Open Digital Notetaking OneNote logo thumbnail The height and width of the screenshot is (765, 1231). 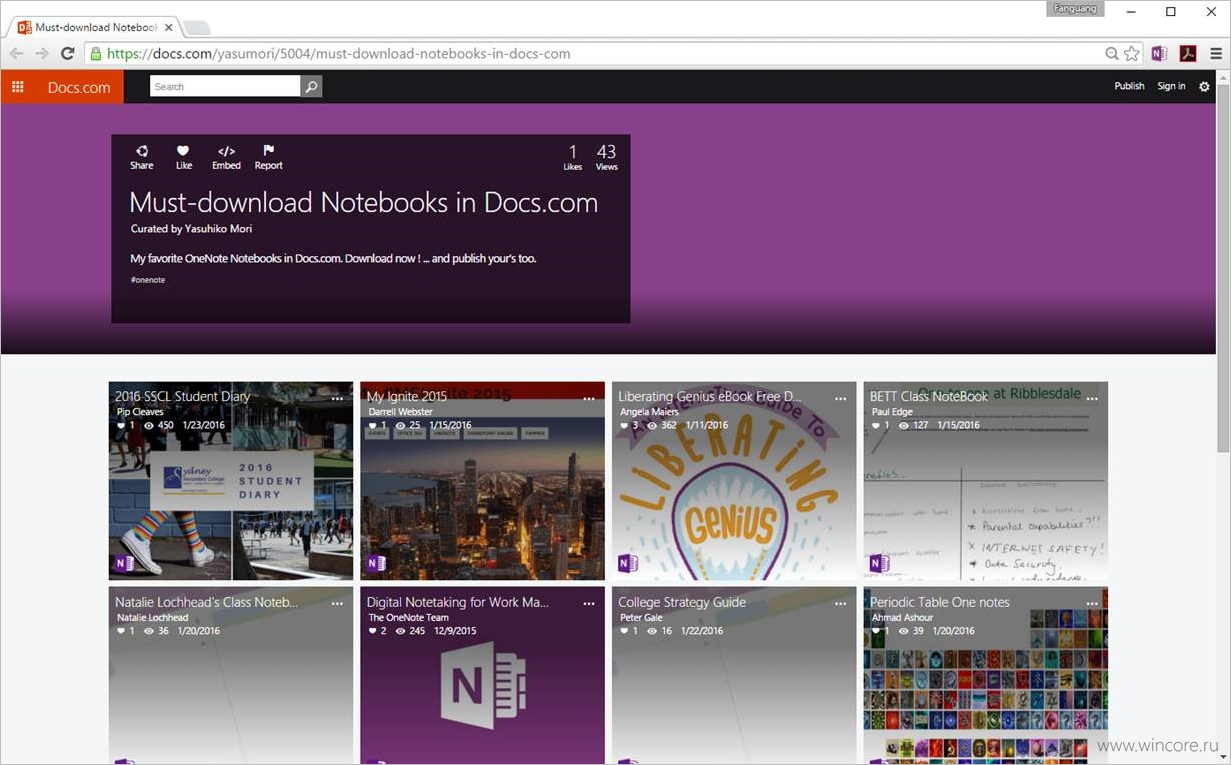[x=482, y=686]
